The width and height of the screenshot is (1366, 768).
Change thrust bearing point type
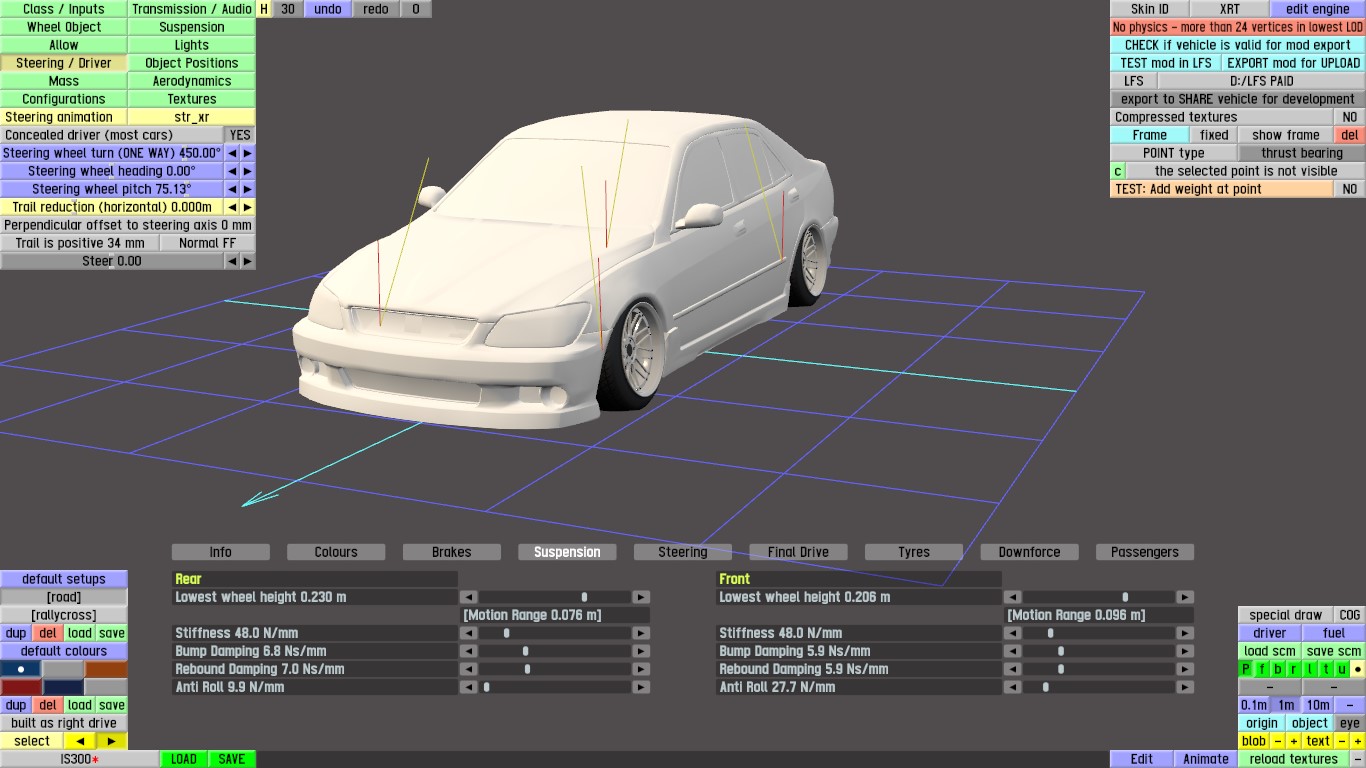(1302, 153)
